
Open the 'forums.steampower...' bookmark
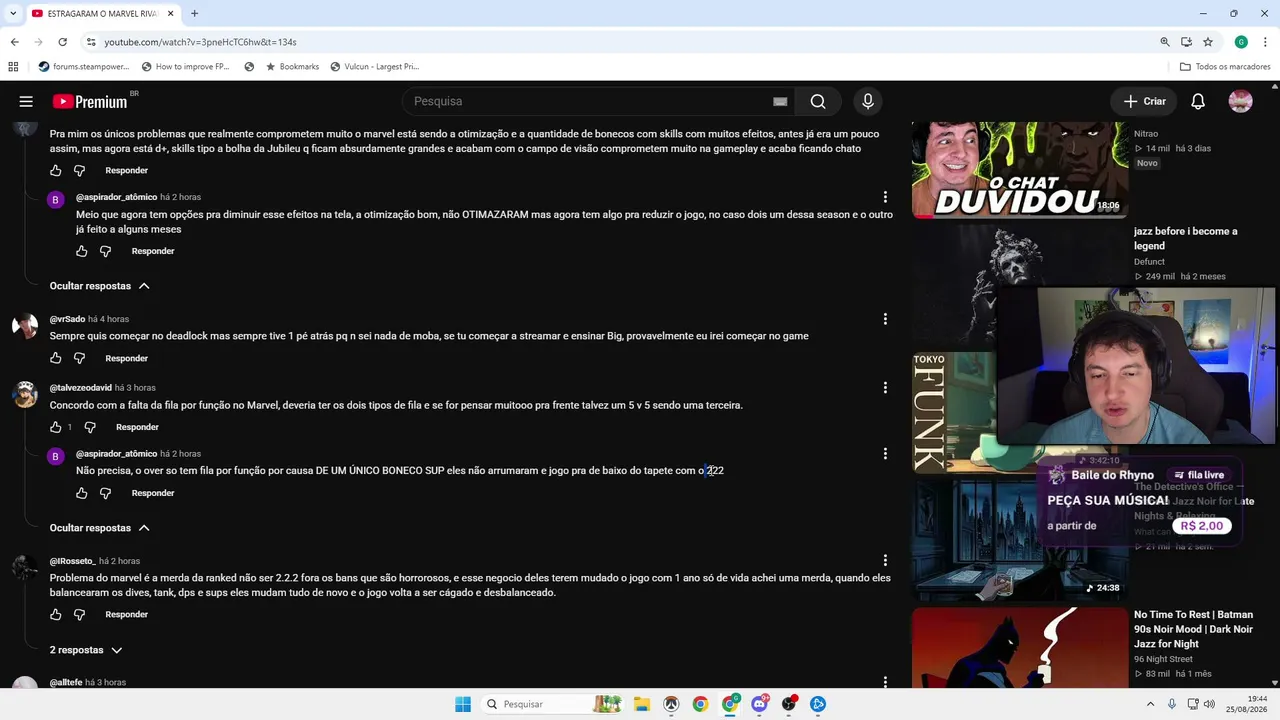click(x=84, y=67)
